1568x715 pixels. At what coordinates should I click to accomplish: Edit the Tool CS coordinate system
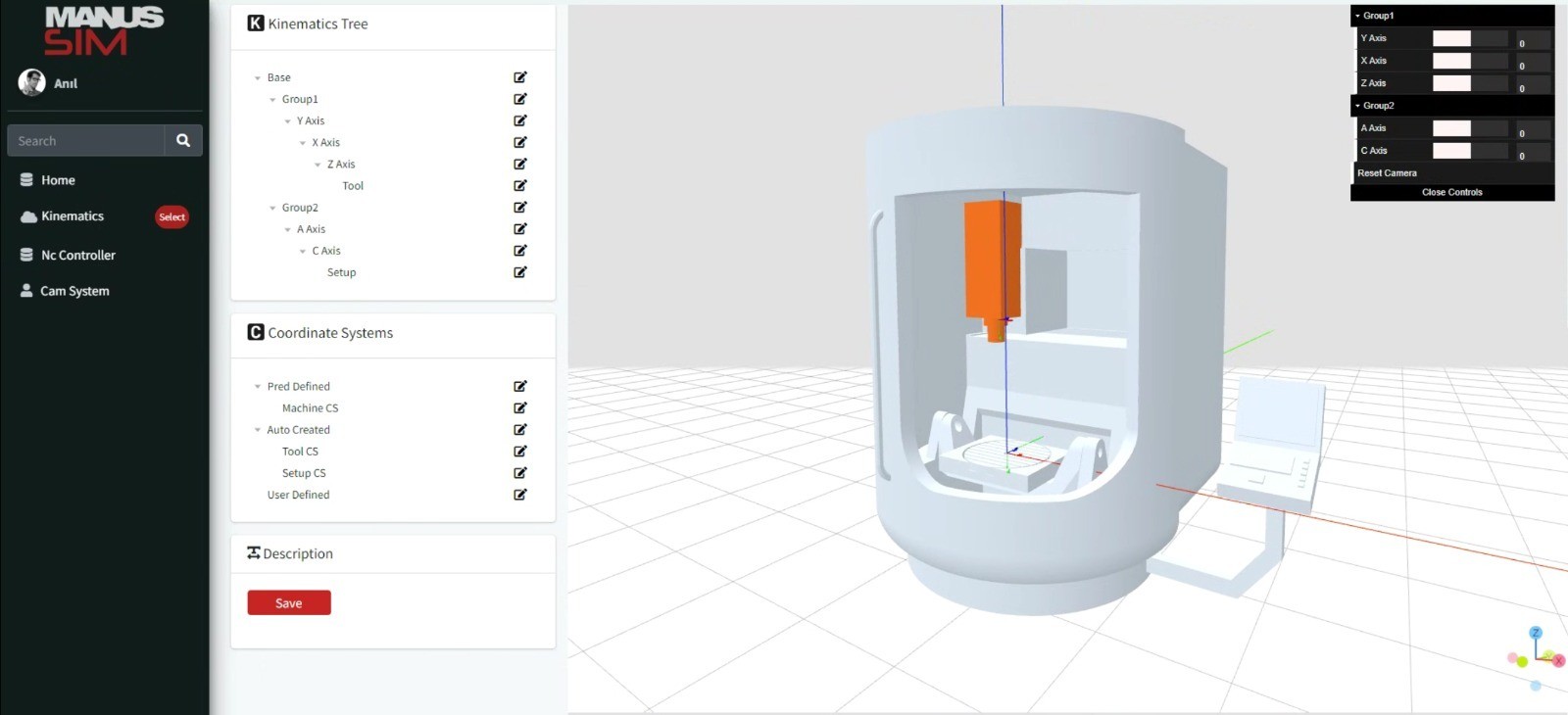(x=520, y=452)
